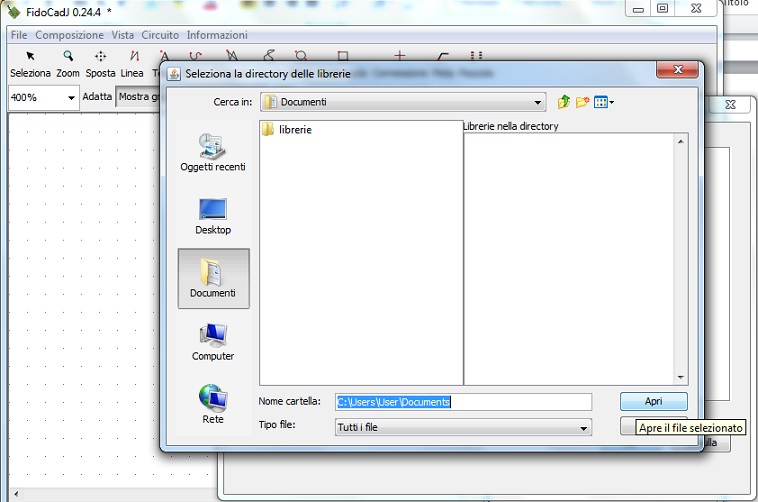Open the Tipo file dropdown
The image size is (758, 502).
584,428
